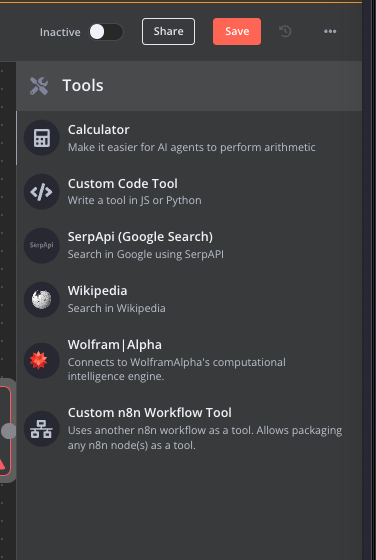Click the SerpApi logo icon
The image size is (376, 560).
(x=42, y=246)
